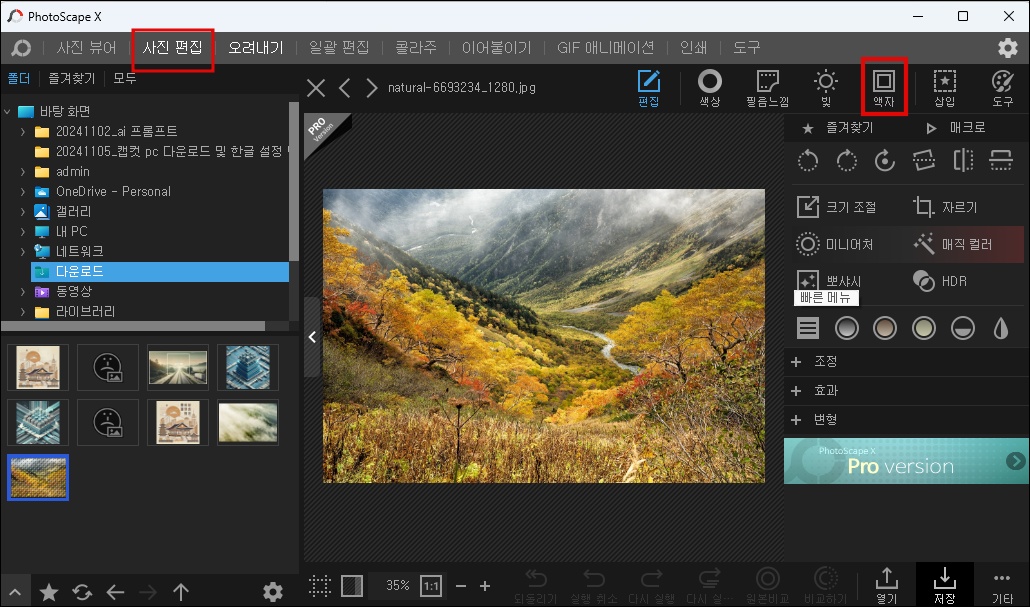Open the 빛 (Light) tool
The width and height of the screenshot is (1030, 607).
(826, 88)
